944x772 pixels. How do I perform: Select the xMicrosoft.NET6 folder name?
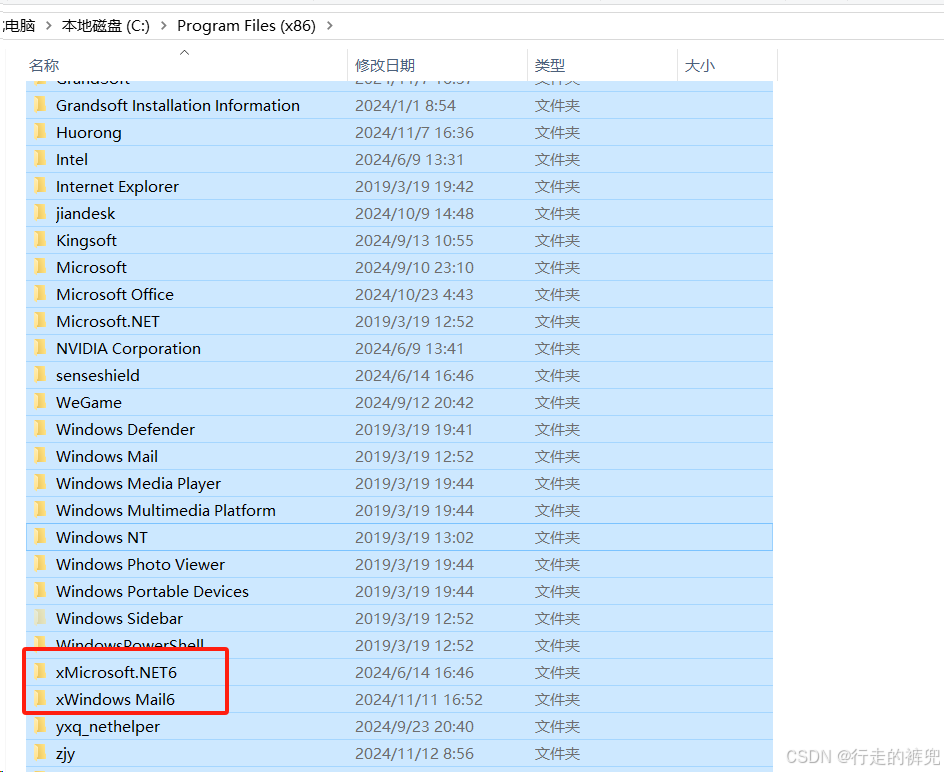pyautogui.click(x=116, y=672)
